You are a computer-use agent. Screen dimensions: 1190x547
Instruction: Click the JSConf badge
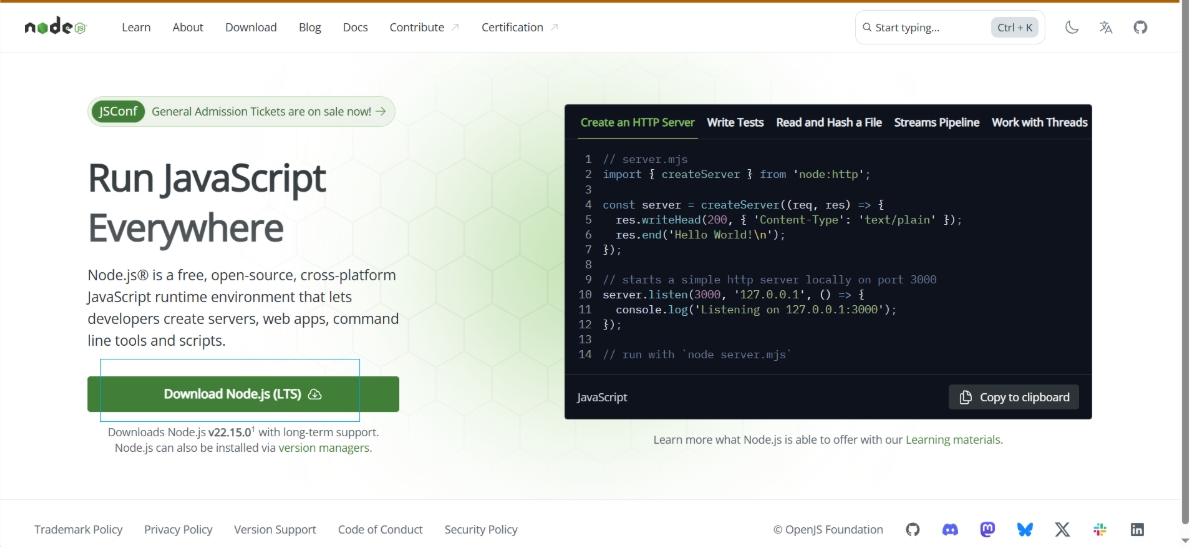118,112
